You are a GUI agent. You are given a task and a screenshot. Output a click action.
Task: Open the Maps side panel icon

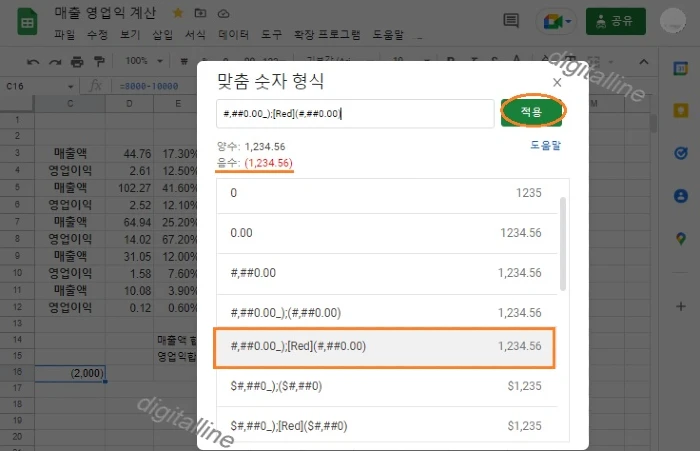coord(680,238)
